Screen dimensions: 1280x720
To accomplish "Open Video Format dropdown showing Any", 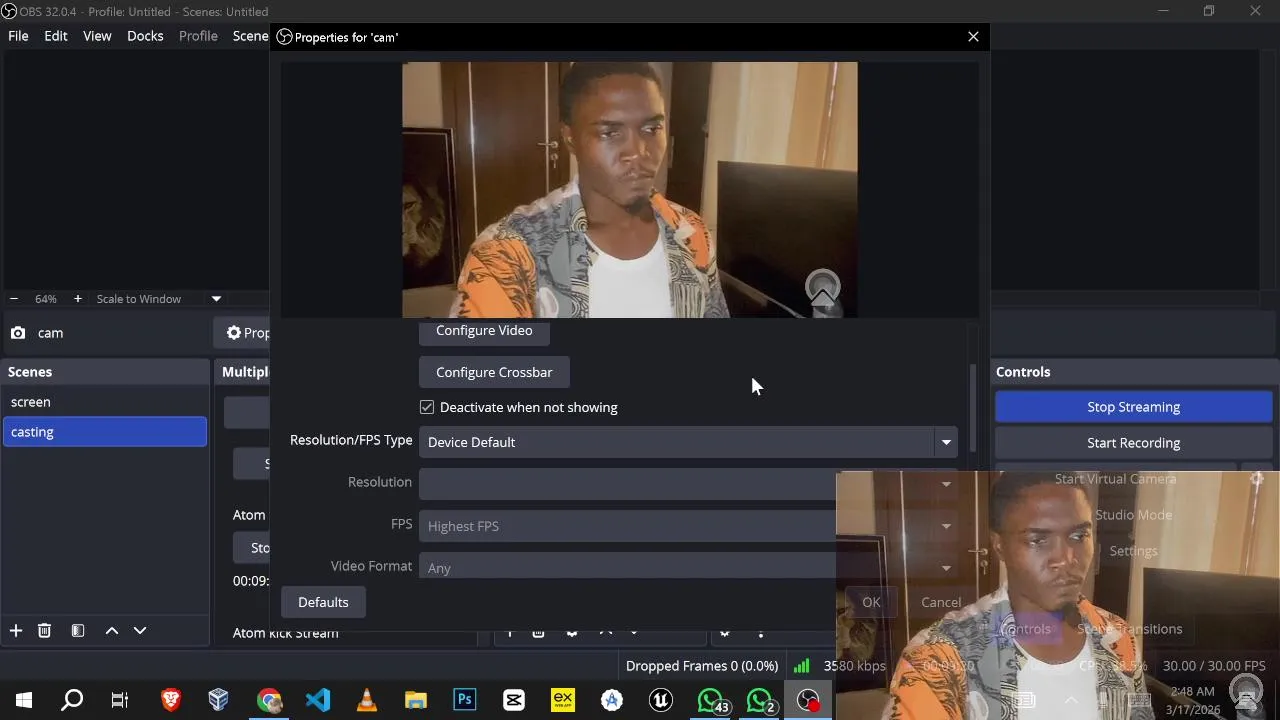I will pos(688,567).
